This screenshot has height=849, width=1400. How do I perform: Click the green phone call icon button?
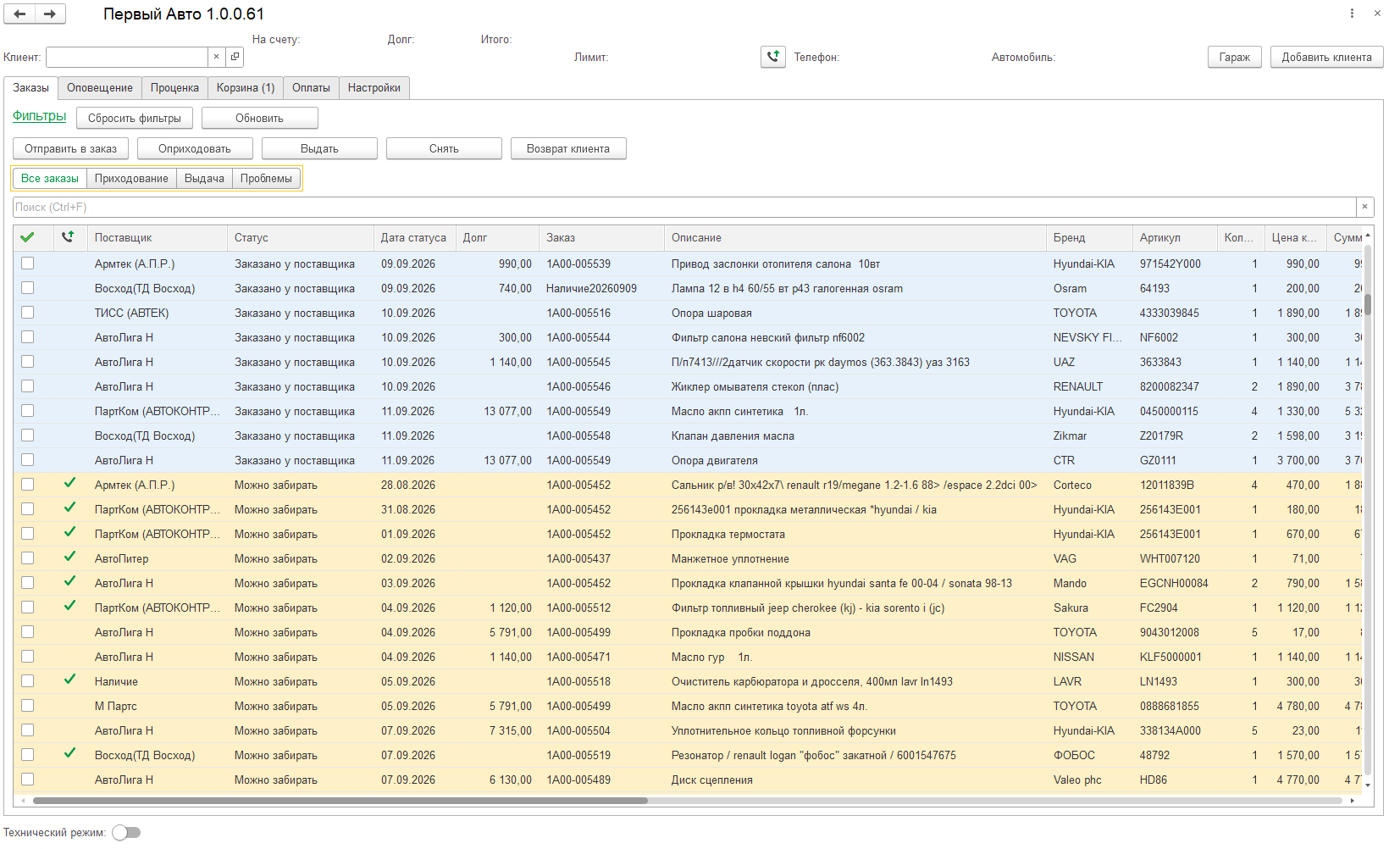point(773,57)
